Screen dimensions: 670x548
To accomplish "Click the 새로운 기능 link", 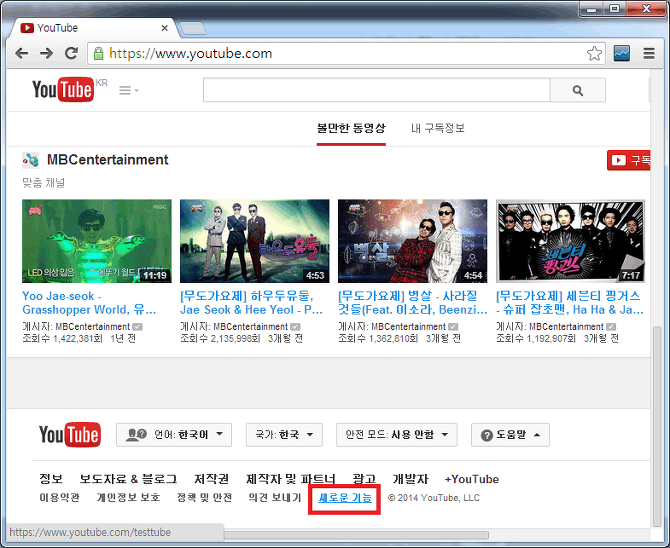I will point(345,498).
